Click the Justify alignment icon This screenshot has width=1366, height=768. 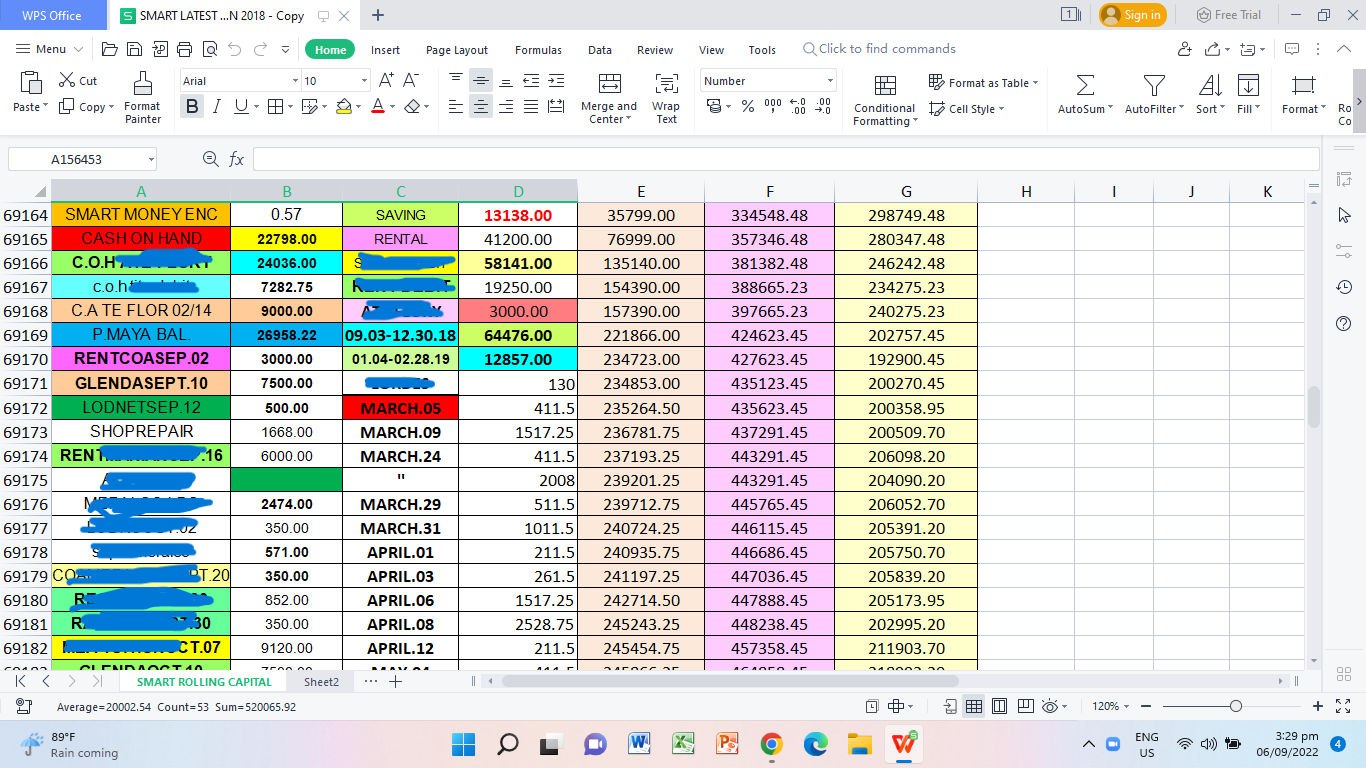pyautogui.click(x=531, y=106)
